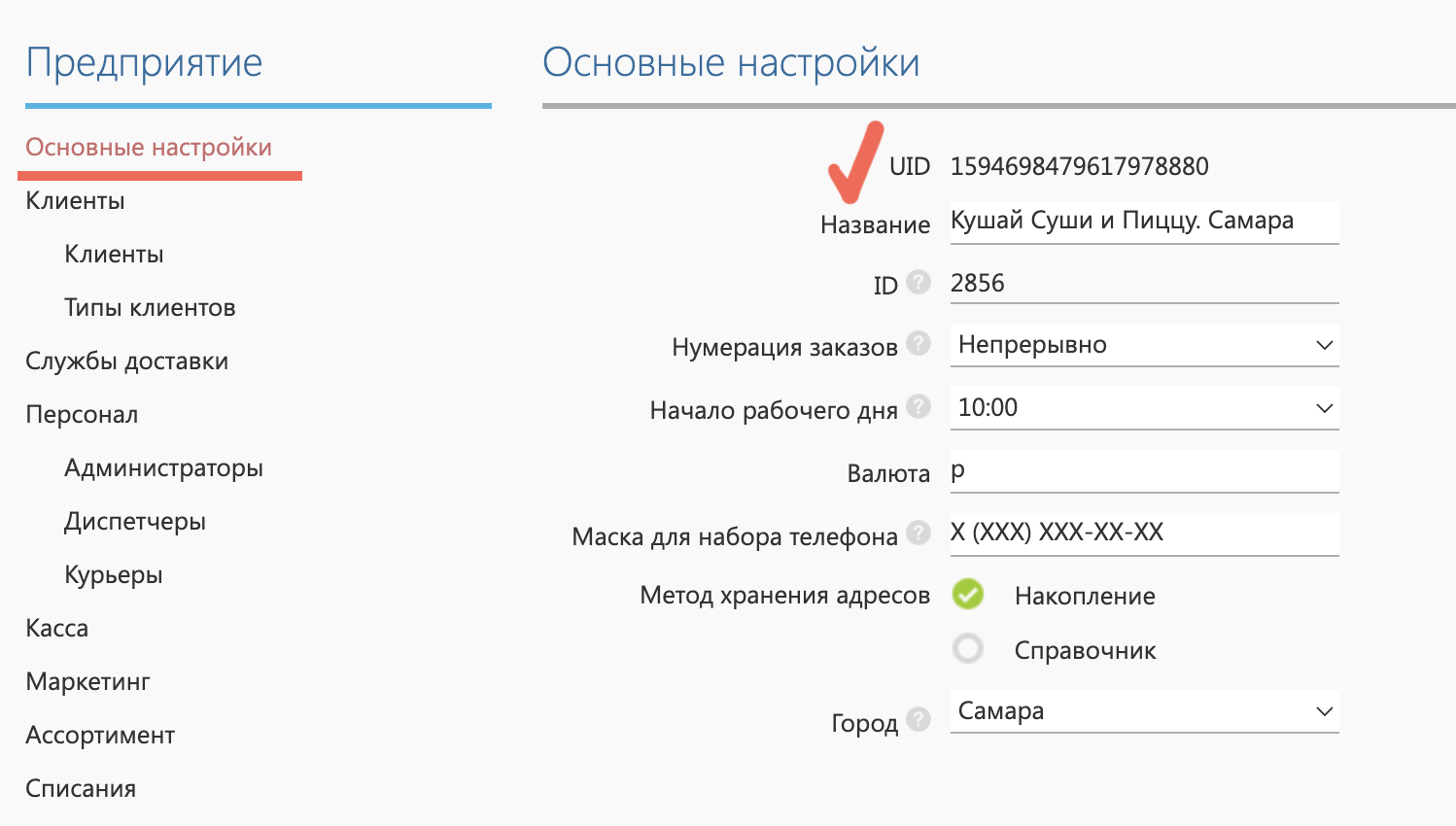Focus the phone mask input field
Screen dimensions: 1456x826
point(1143,533)
